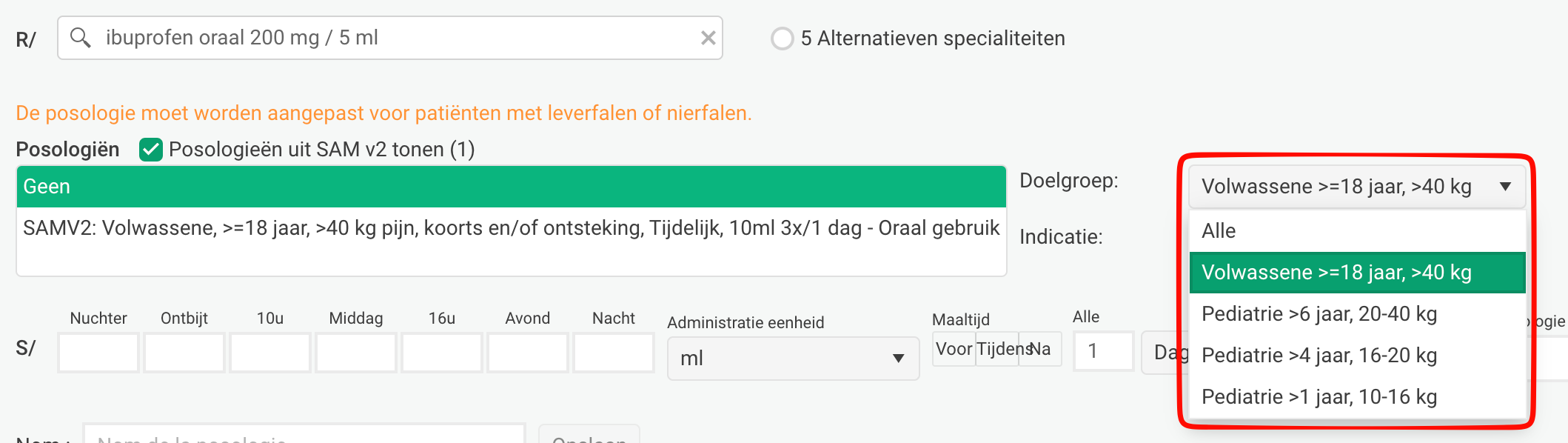Click the Alle frequency number field

point(1103,351)
